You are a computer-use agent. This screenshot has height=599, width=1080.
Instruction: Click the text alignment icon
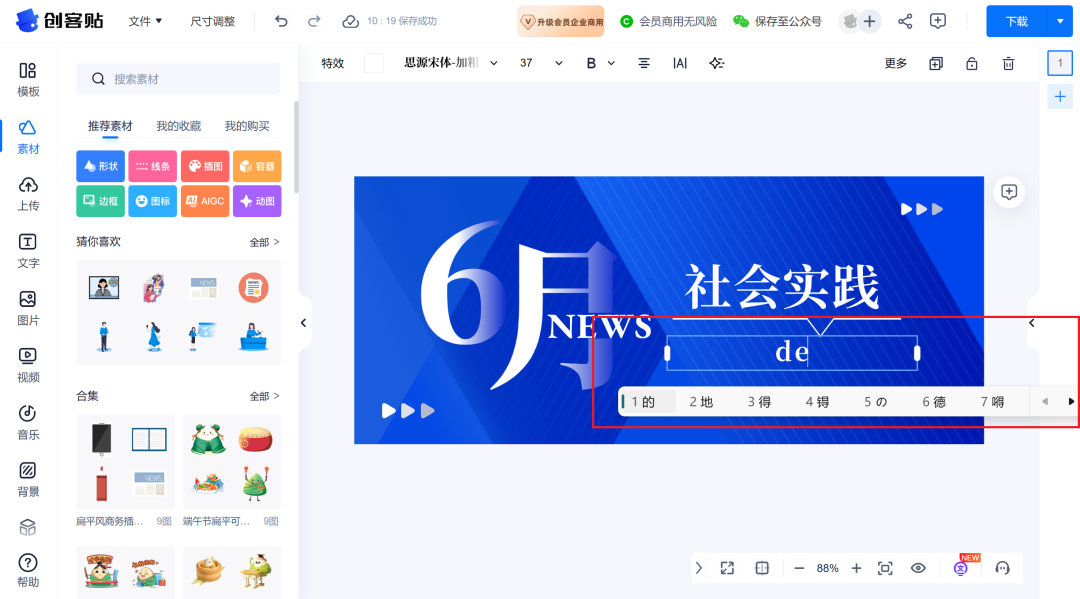point(644,63)
